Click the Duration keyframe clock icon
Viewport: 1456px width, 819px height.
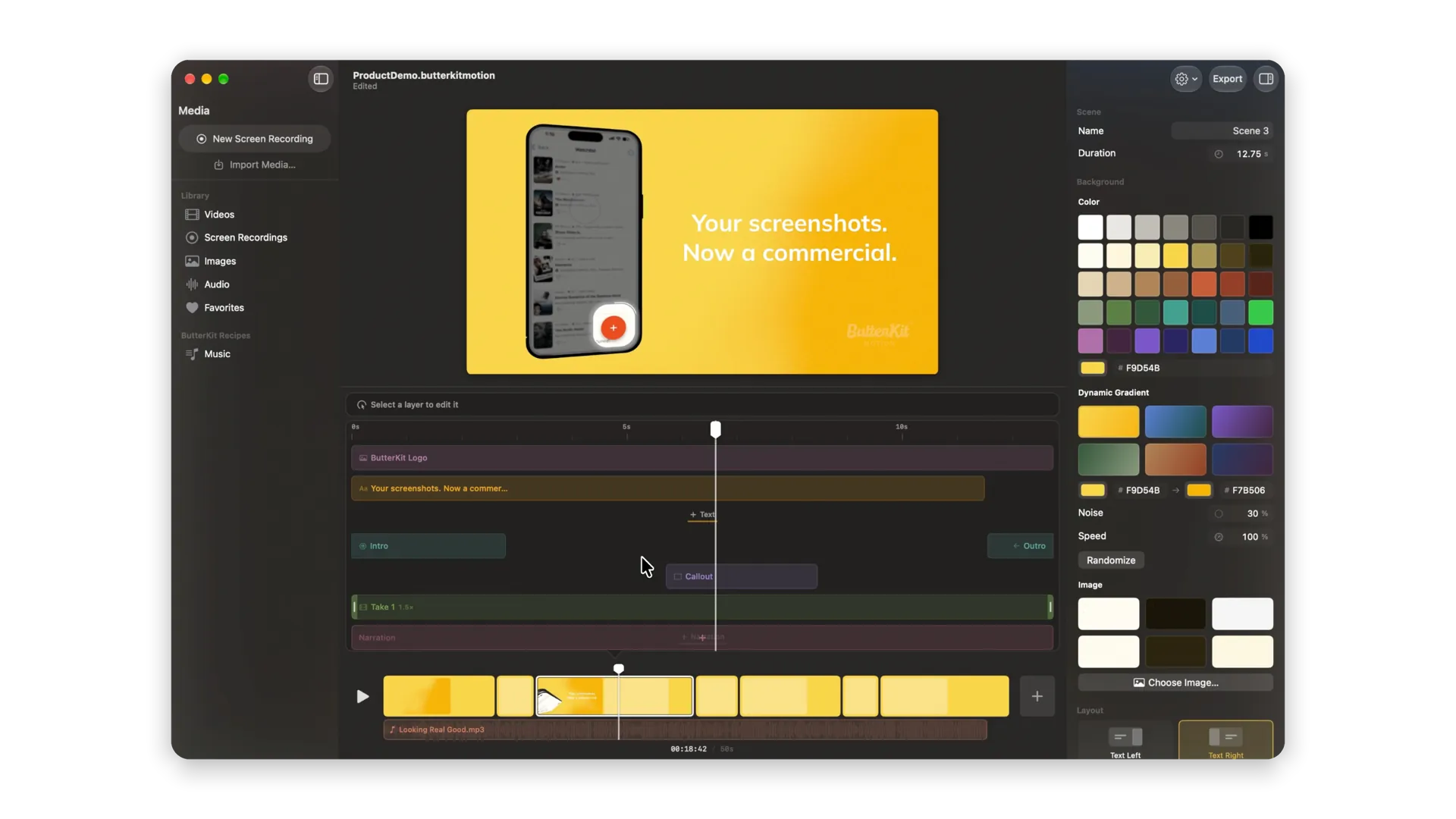click(x=1219, y=154)
